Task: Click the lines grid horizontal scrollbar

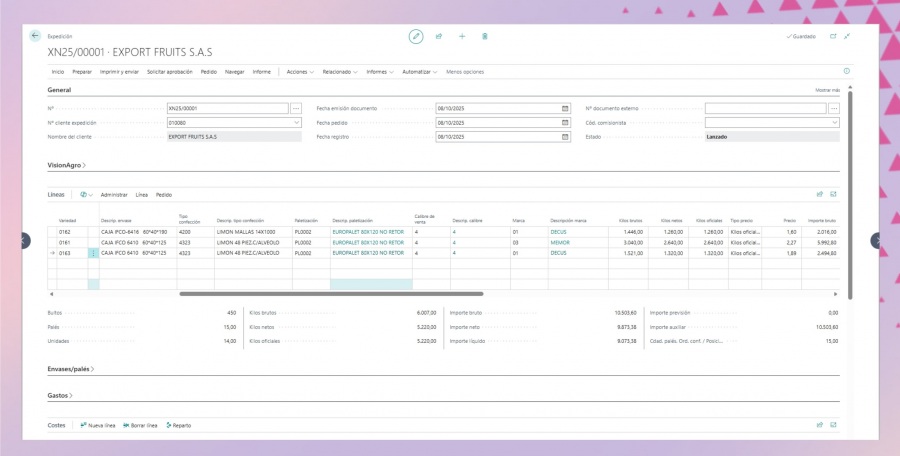Action: (x=330, y=294)
